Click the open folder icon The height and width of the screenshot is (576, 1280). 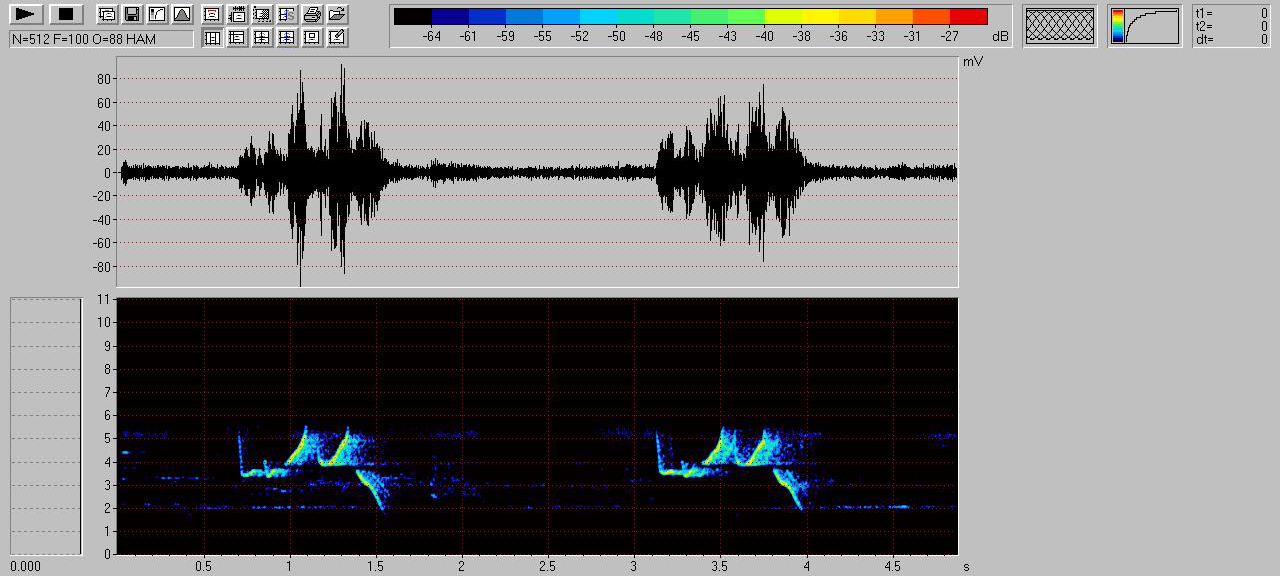337,14
